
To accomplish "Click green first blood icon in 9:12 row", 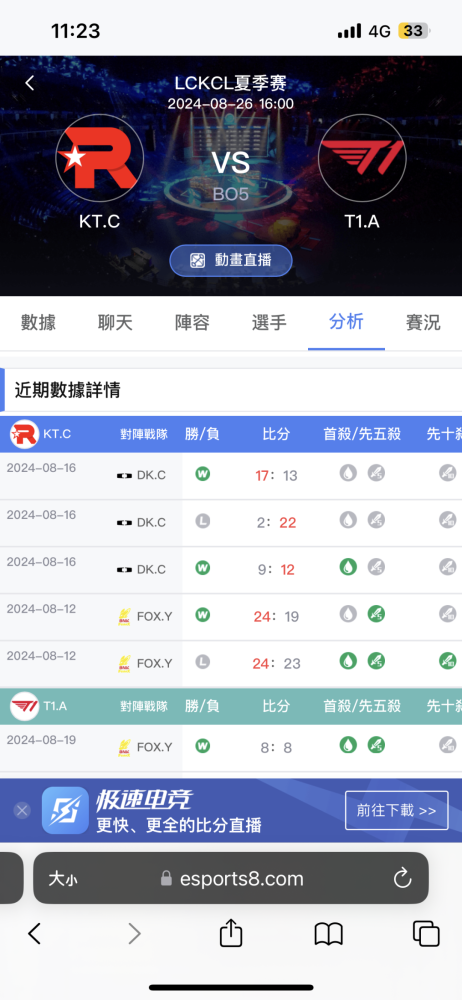I will (x=348, y=567).
